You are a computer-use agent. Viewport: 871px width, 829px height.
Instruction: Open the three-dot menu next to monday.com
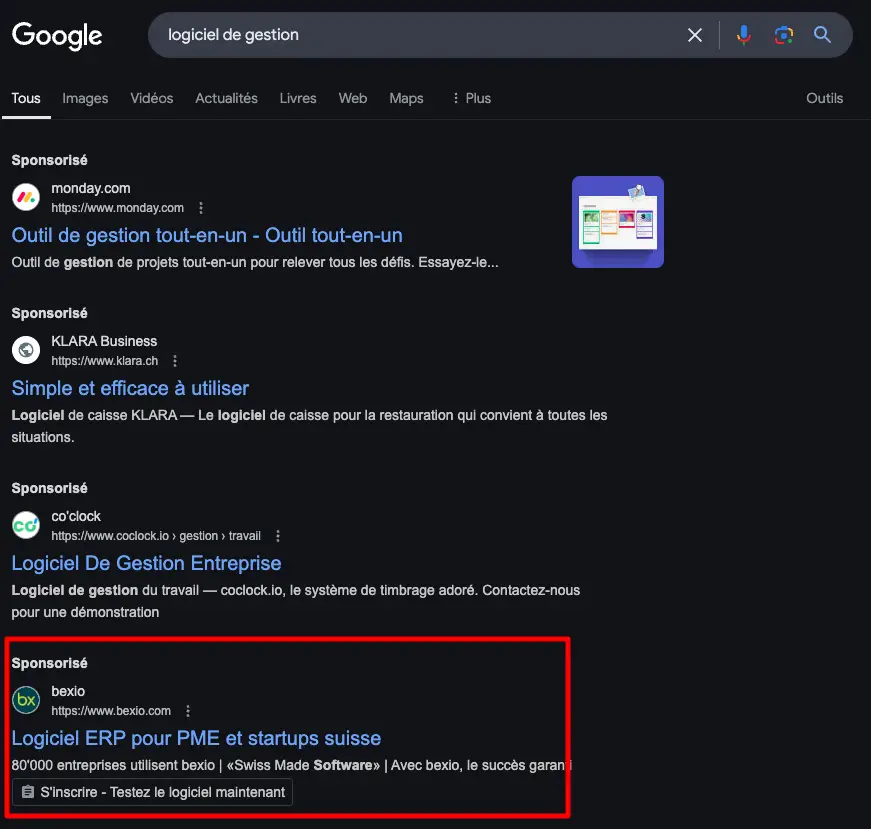click(201, 207)
